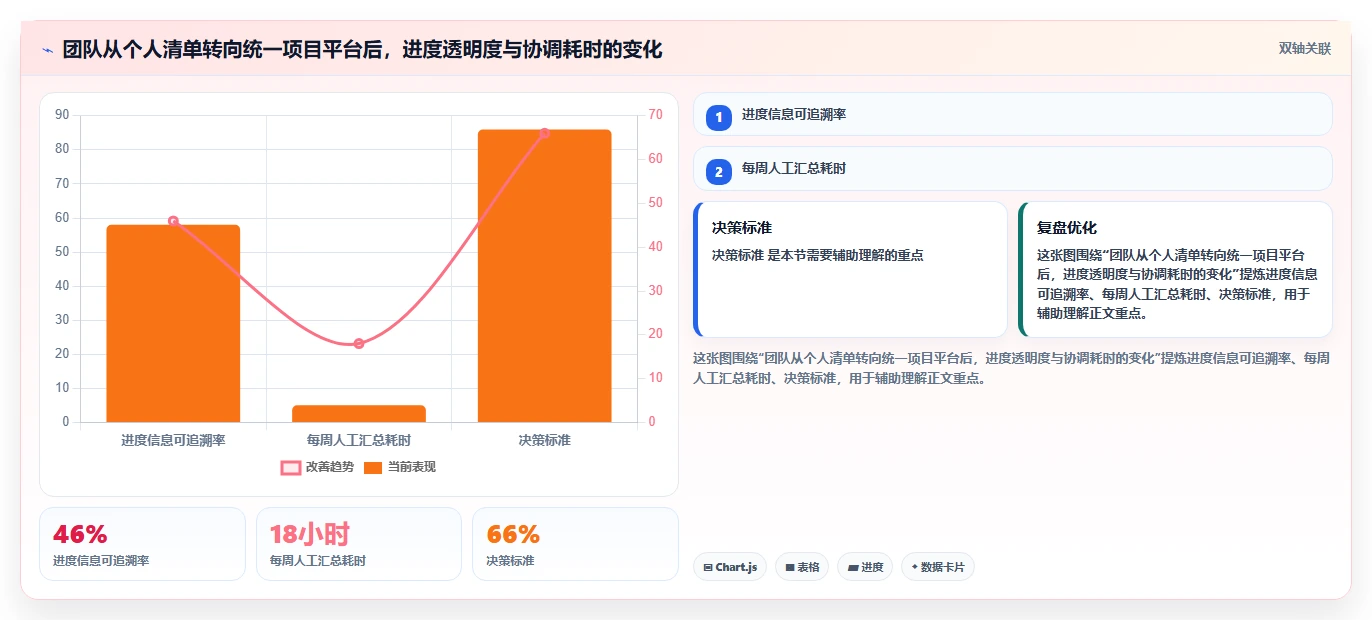Click the 决策标准 card heading
1372x620 pixels.
pyautogui.click(x=742, y=228)
